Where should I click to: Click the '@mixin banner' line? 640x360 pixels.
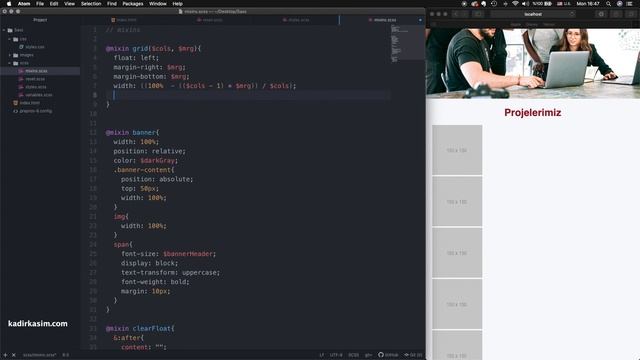[x=133, y=133]
